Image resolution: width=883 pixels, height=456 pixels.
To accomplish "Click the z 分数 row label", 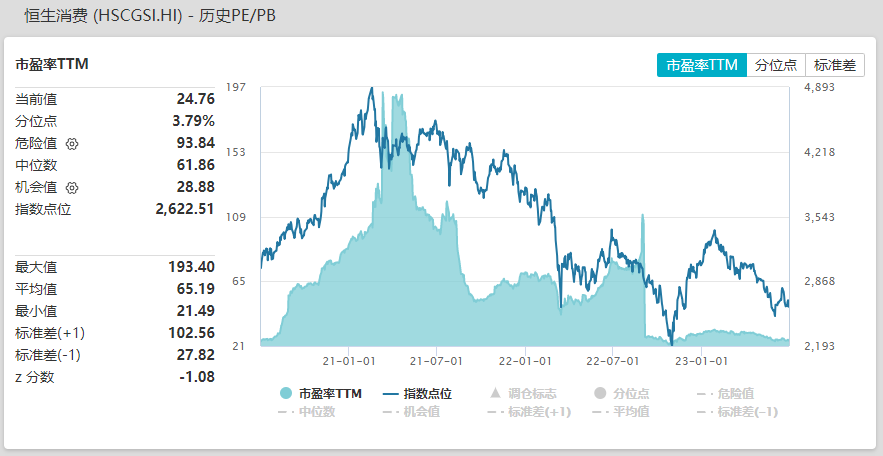I will [35, 377].
